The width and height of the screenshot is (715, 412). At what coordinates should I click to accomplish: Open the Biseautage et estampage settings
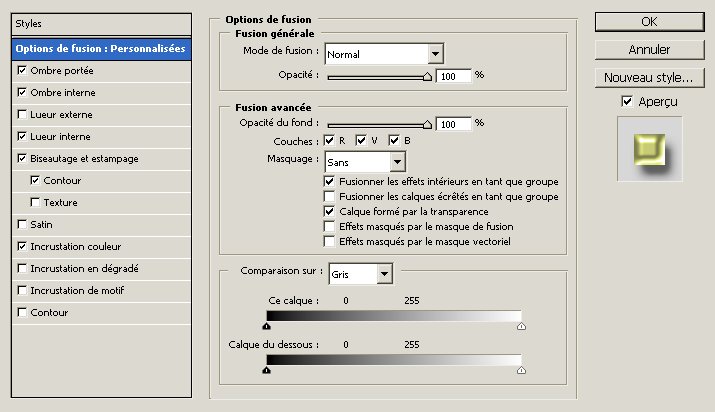coord(84,159)
